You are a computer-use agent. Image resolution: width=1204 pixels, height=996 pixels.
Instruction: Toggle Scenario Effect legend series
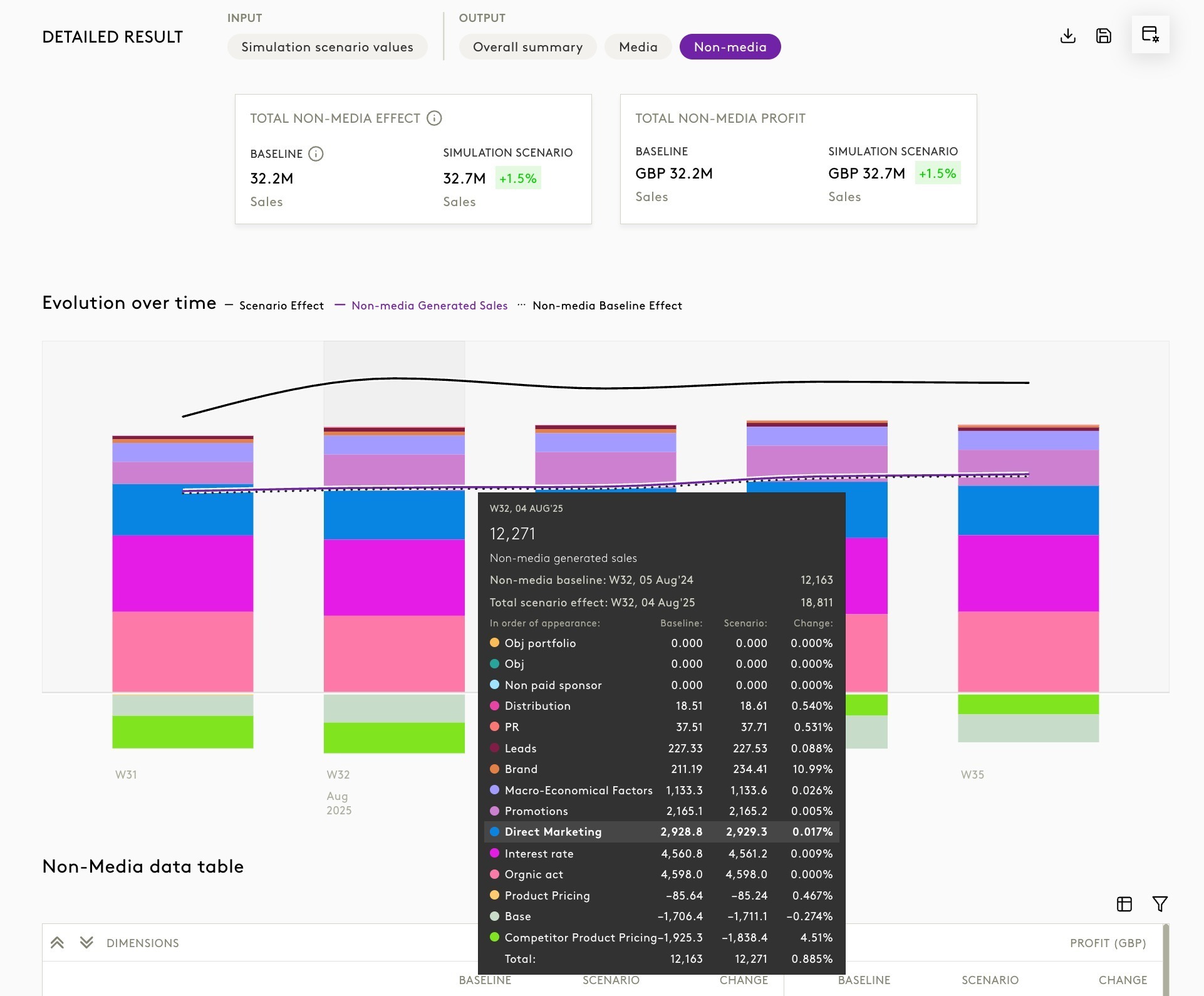[281, 306]
